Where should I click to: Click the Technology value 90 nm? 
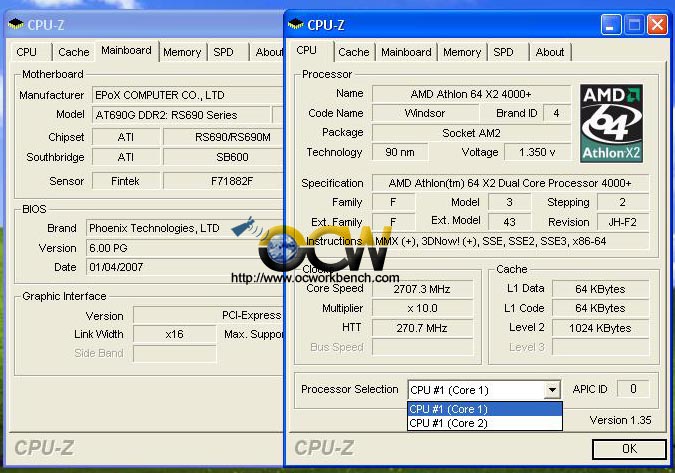[x=400, y=152]
